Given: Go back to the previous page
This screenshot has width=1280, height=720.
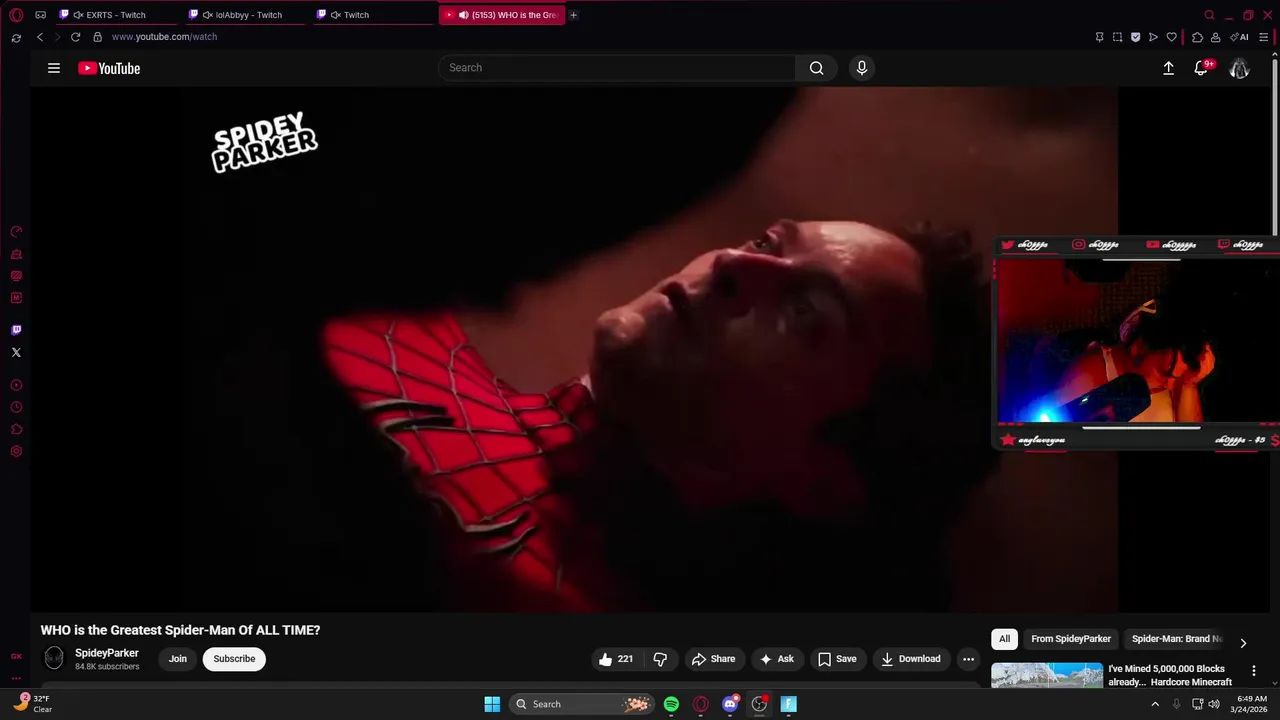Looking at the screenshot, I should pyautogui.click(x=40, y=37).
